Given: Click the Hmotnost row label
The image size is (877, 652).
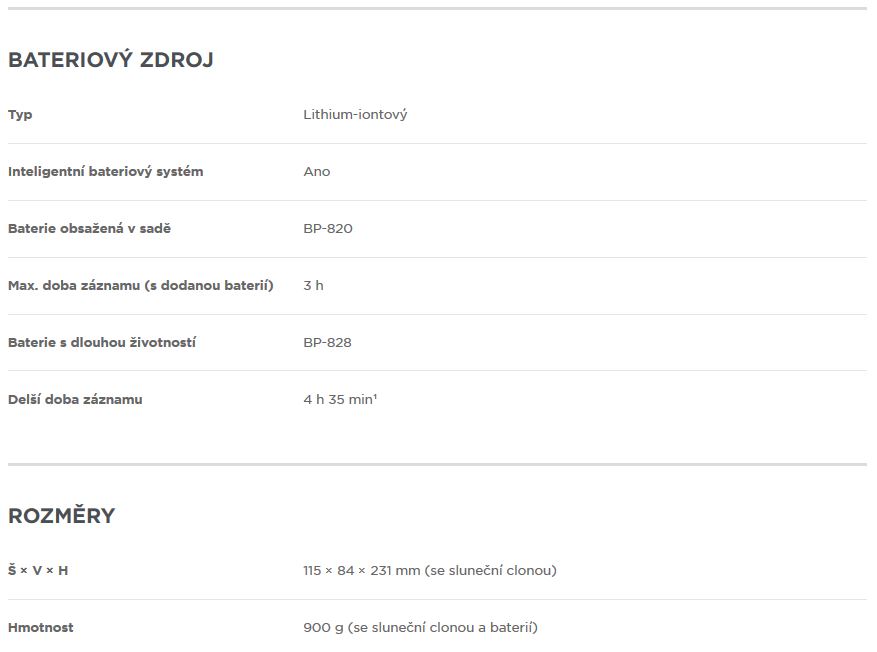Looking at the screenshot, I should tap(41, 628).
